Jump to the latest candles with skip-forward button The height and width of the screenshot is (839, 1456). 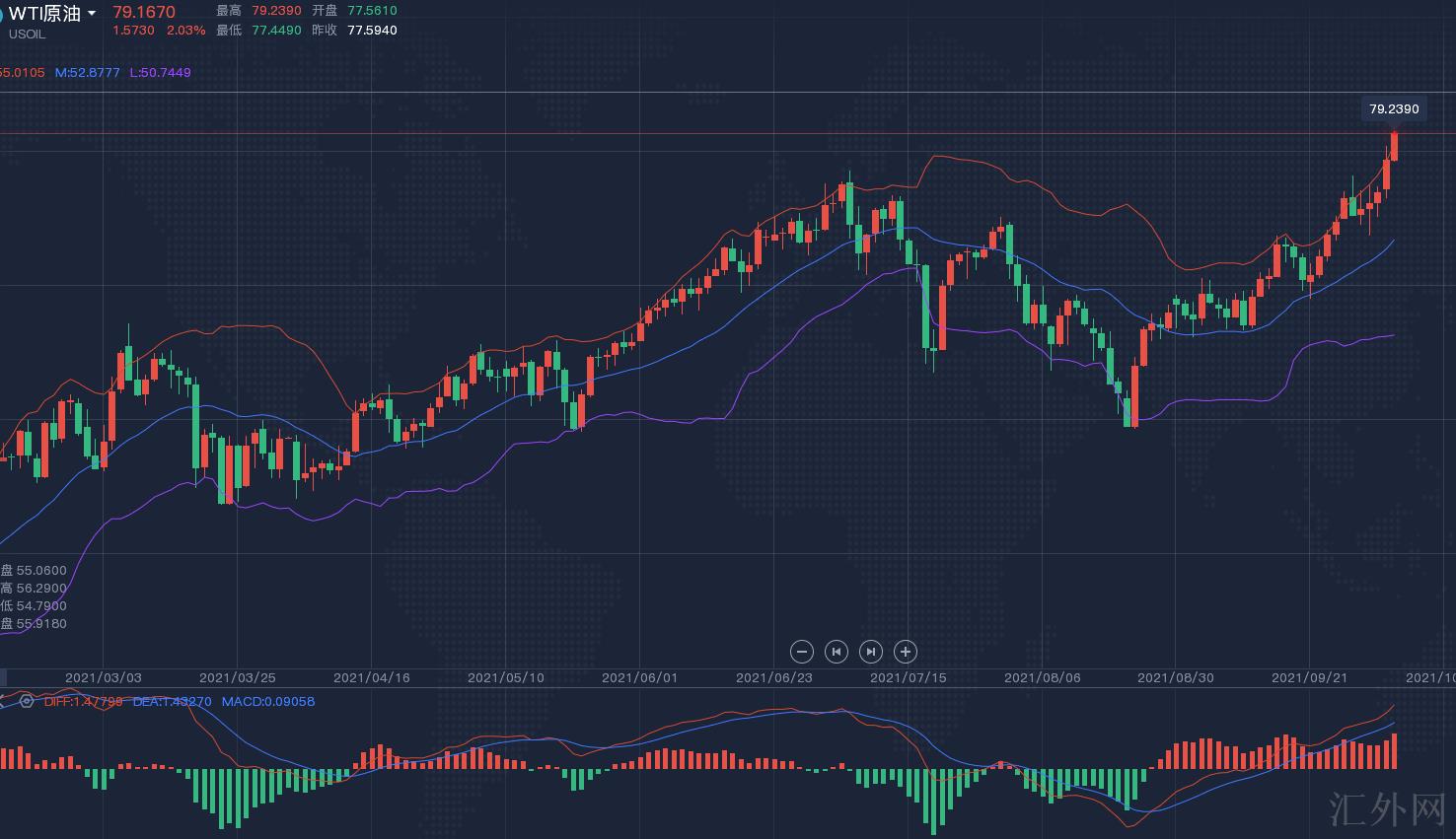871,652
